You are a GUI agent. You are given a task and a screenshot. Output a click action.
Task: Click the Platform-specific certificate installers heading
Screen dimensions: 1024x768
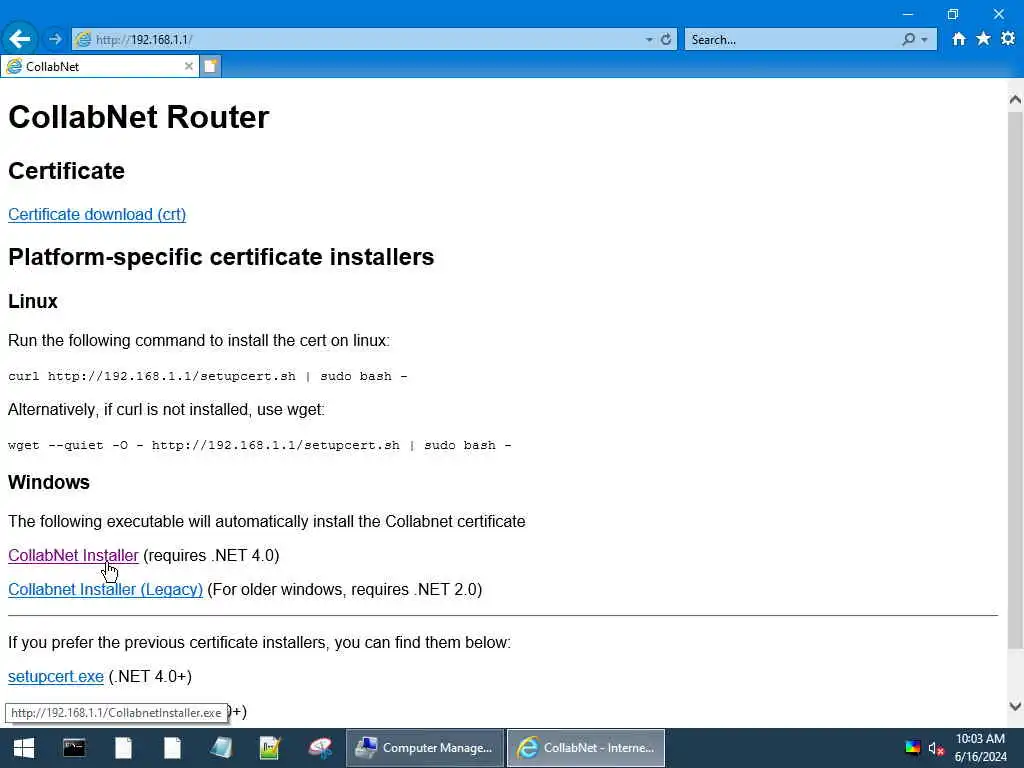point(221,257)
